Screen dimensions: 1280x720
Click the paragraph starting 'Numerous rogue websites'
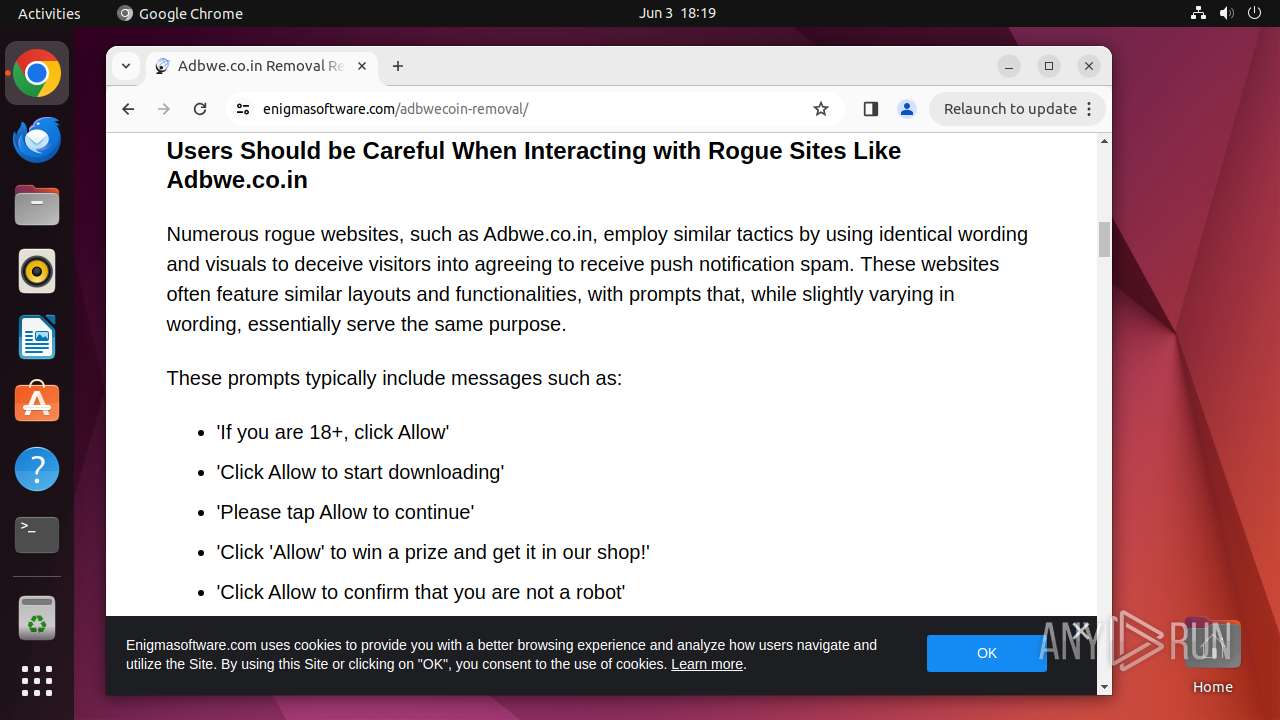[597, 279]
